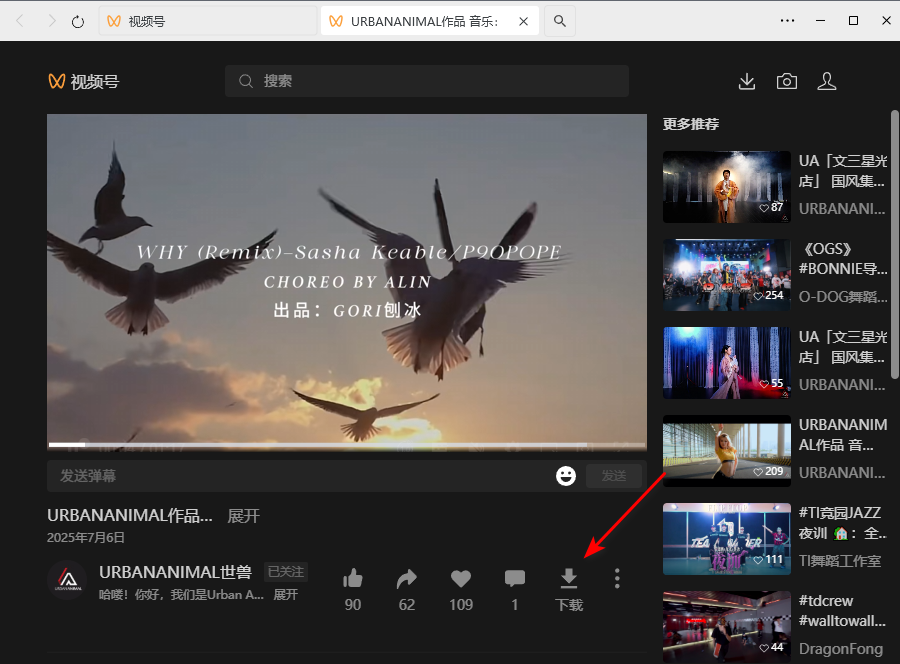Open comments with the speech bubble icon
The width and height of the screenshot is (900, 664).
pyautogui.click(x=515, y=579)
